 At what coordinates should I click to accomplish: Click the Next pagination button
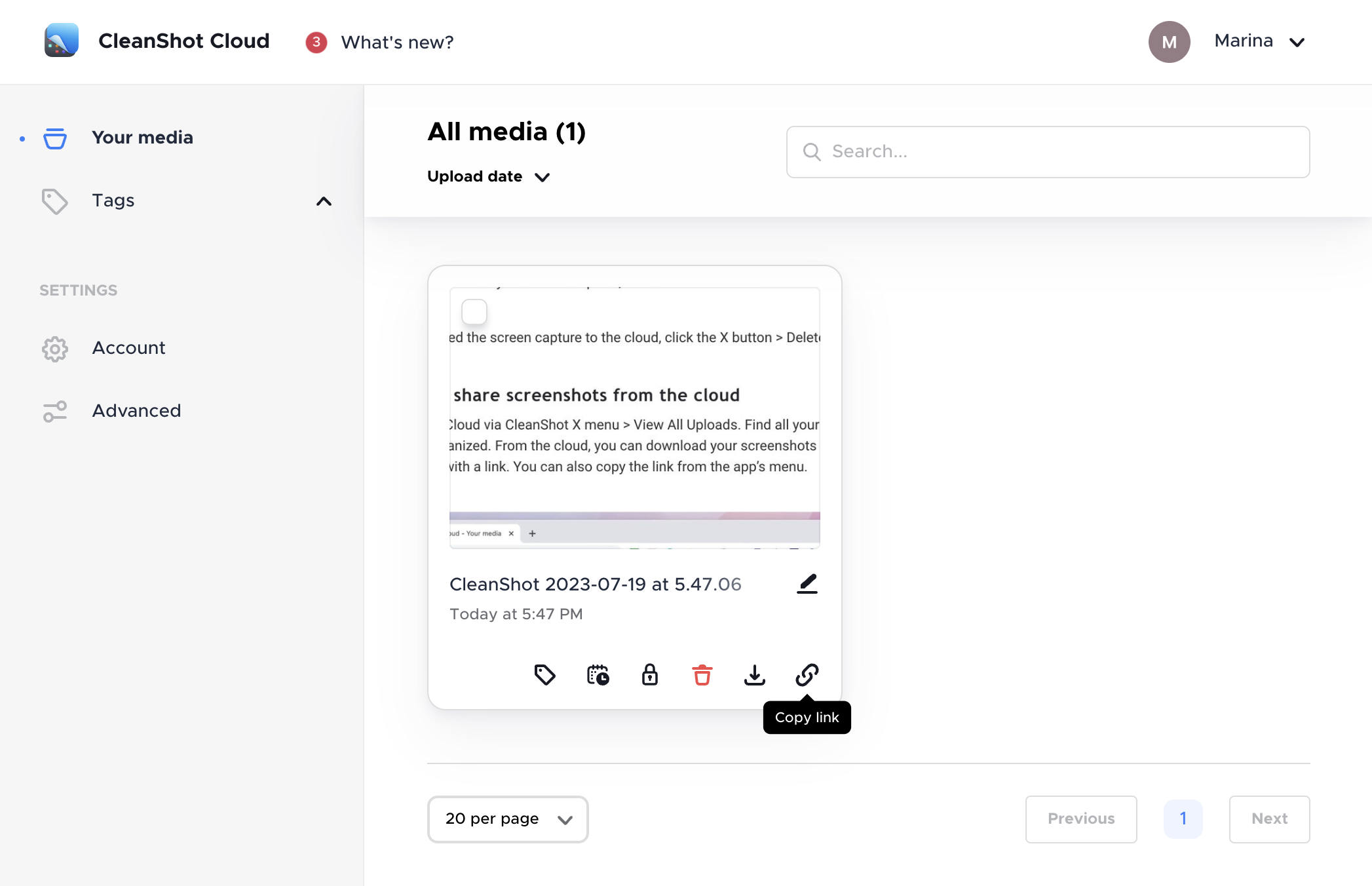point(1269,819)
